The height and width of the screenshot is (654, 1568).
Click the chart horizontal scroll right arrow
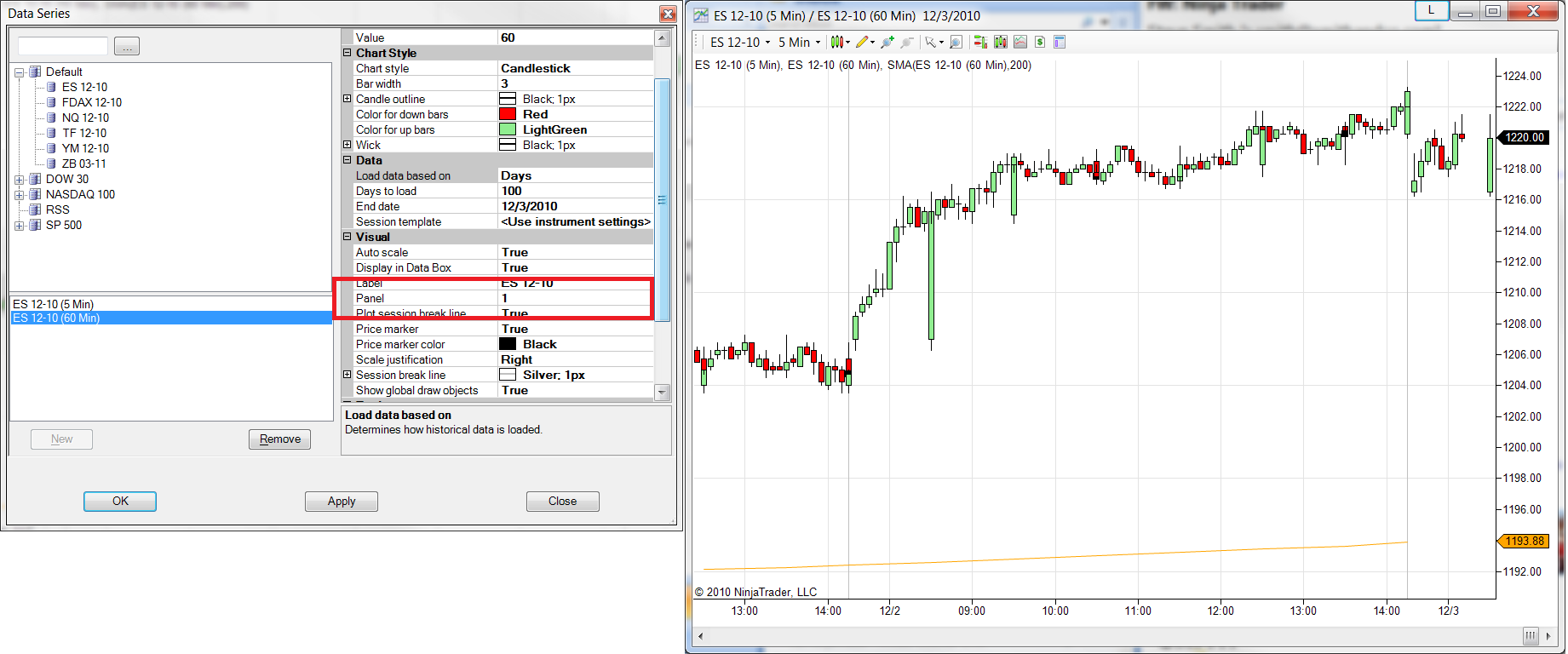click(1548, 636)
